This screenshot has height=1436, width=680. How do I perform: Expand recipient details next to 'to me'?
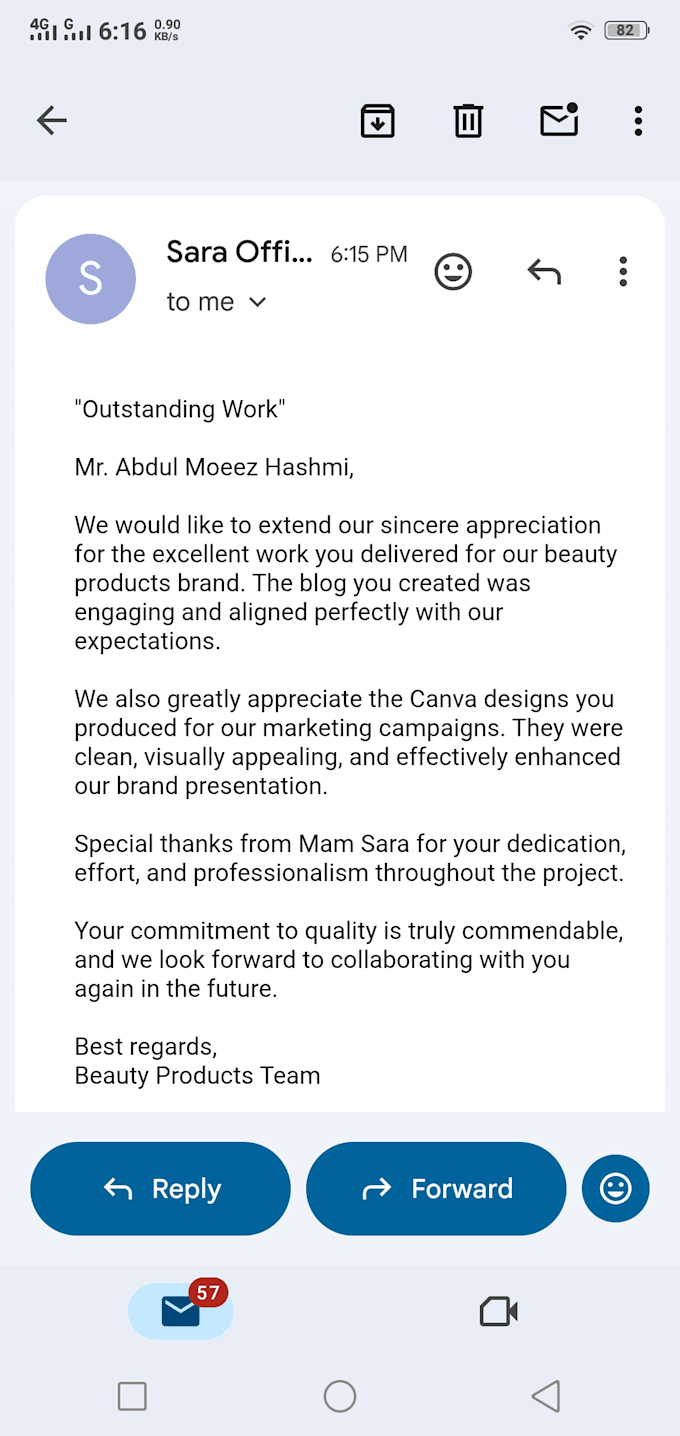pyautogui.click(x=258, y=302)
